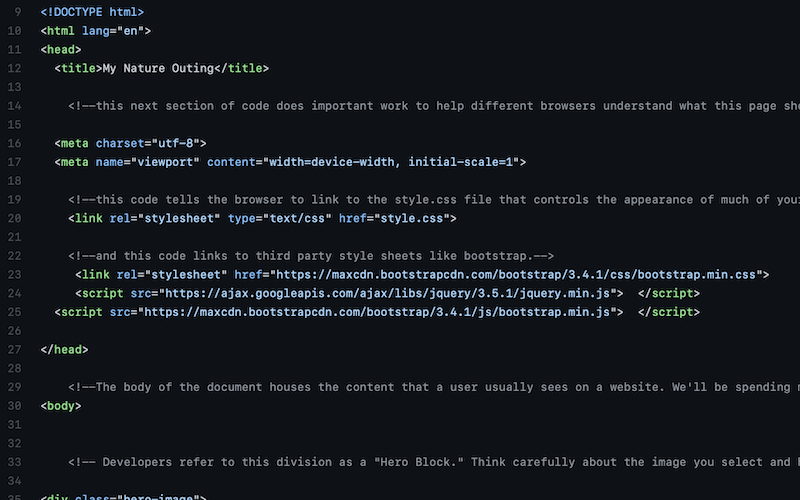Click the bootstrap.min.css URL
The image size is (800, 500).
point(516,274)
